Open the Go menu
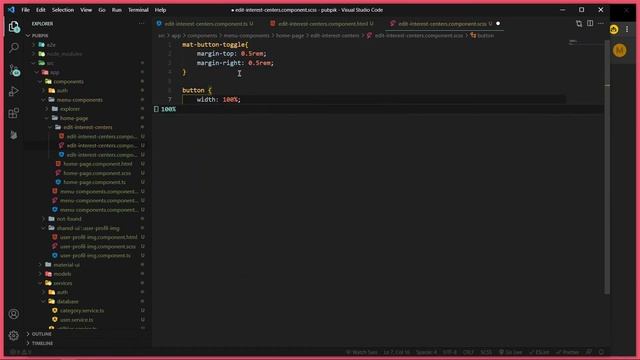This screenshot has height=360, width=640. pyautogui.click(x=102, y=10)
